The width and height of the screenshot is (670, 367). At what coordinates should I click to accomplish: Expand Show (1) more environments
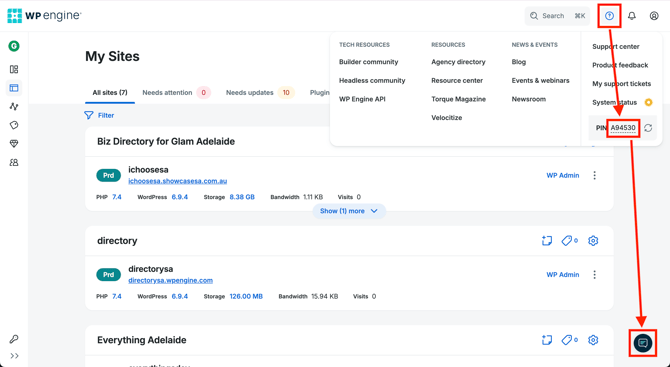[349, 211]
